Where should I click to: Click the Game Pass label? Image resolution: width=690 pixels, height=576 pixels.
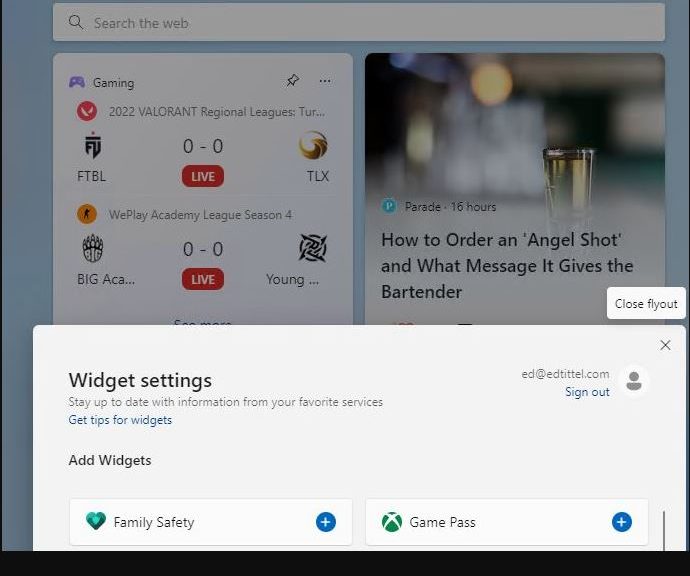(443, 522)
